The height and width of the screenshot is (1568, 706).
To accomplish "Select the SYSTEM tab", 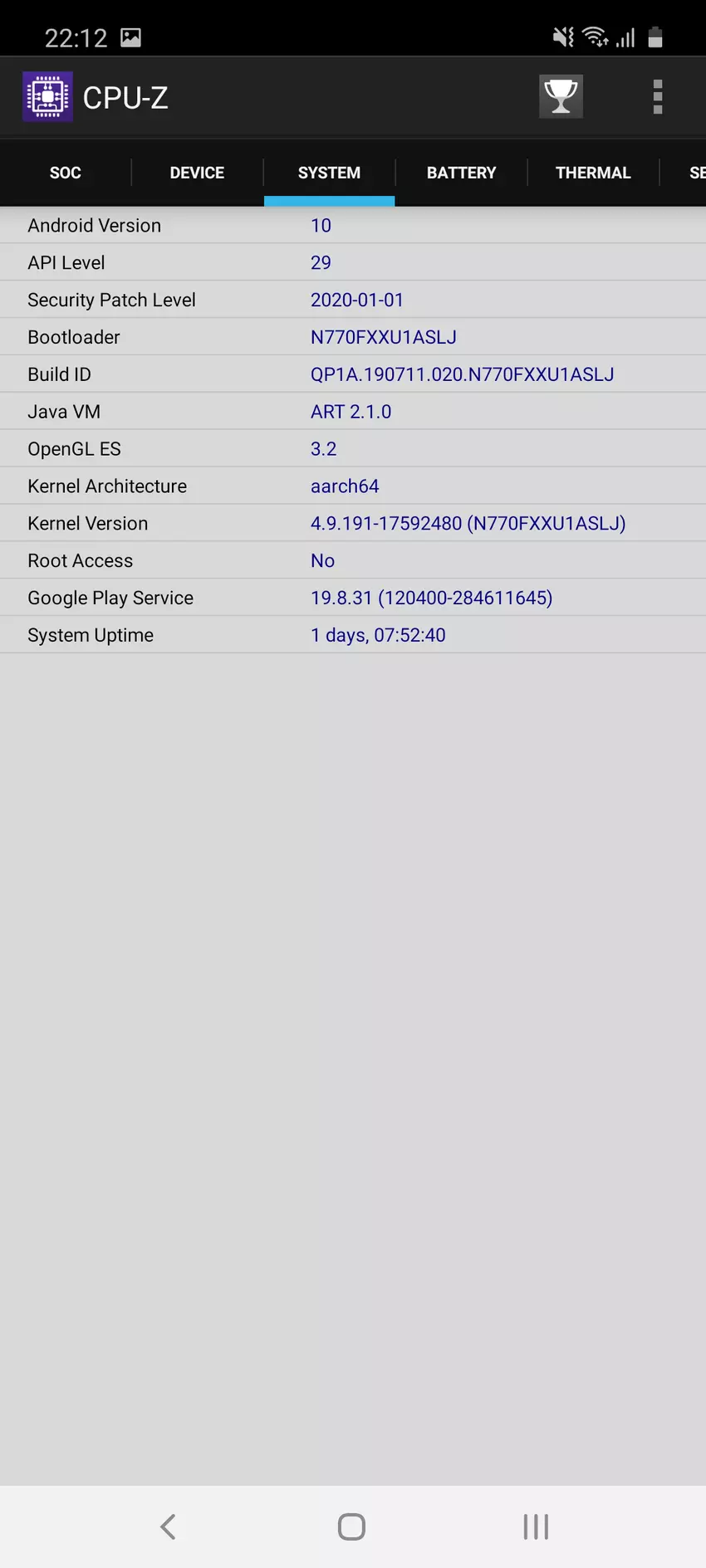I will pyautogui.click(x=329, y=173).
